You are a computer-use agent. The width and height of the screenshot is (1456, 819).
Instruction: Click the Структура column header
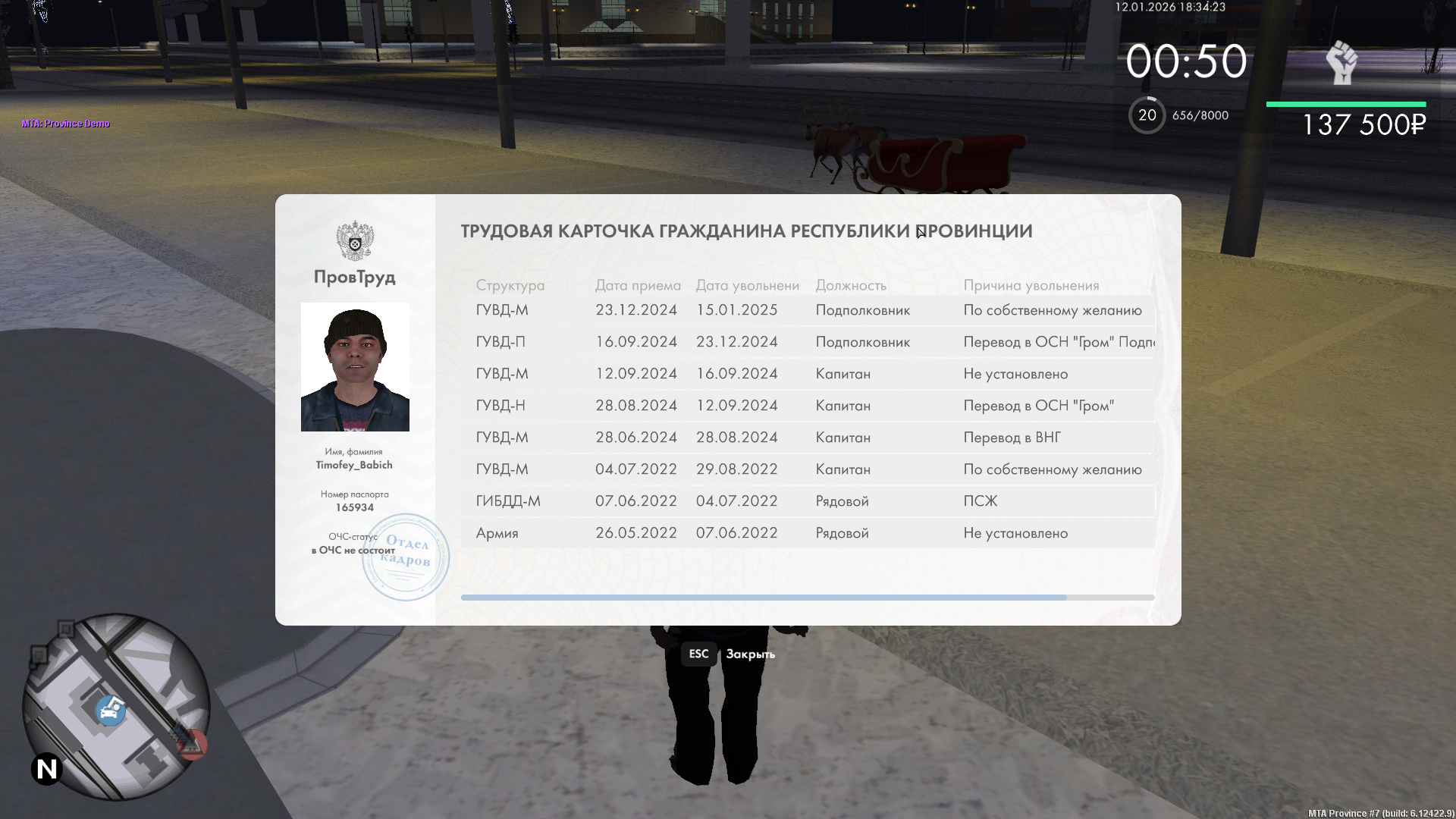click(510, 286)
